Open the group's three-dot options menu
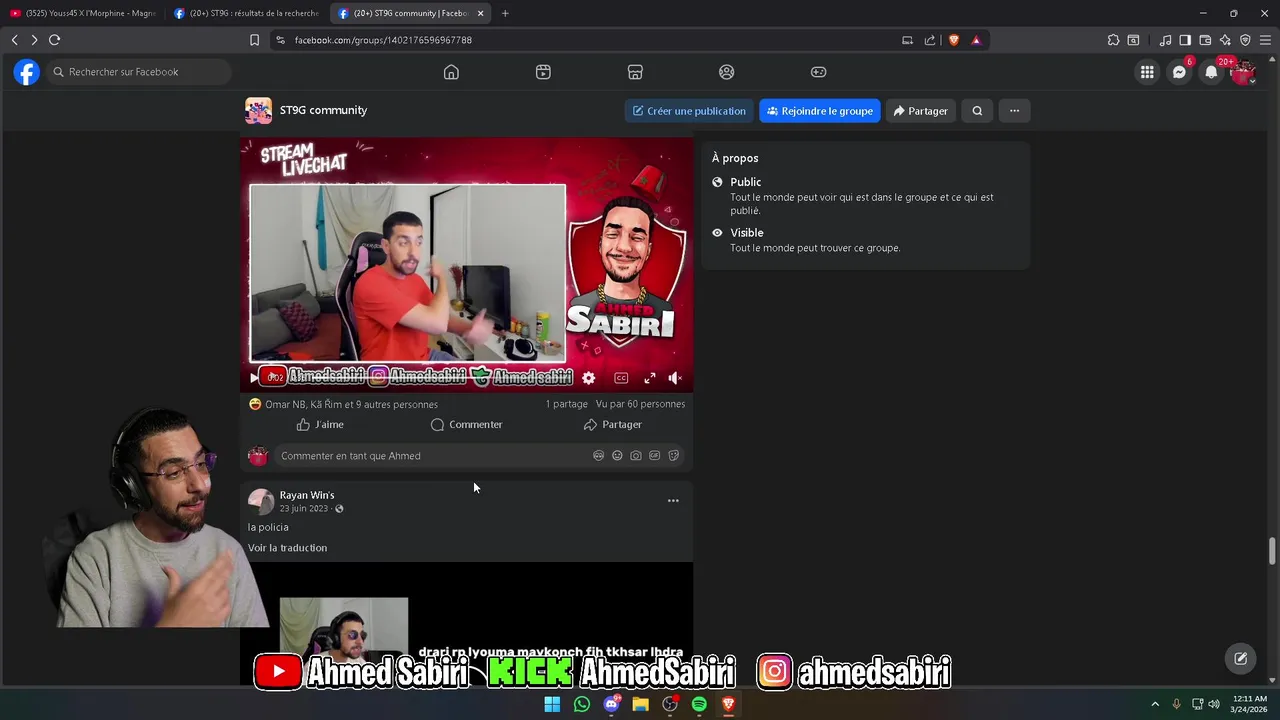This screenshot has width=1280, height=720. tap(1014, 111)
